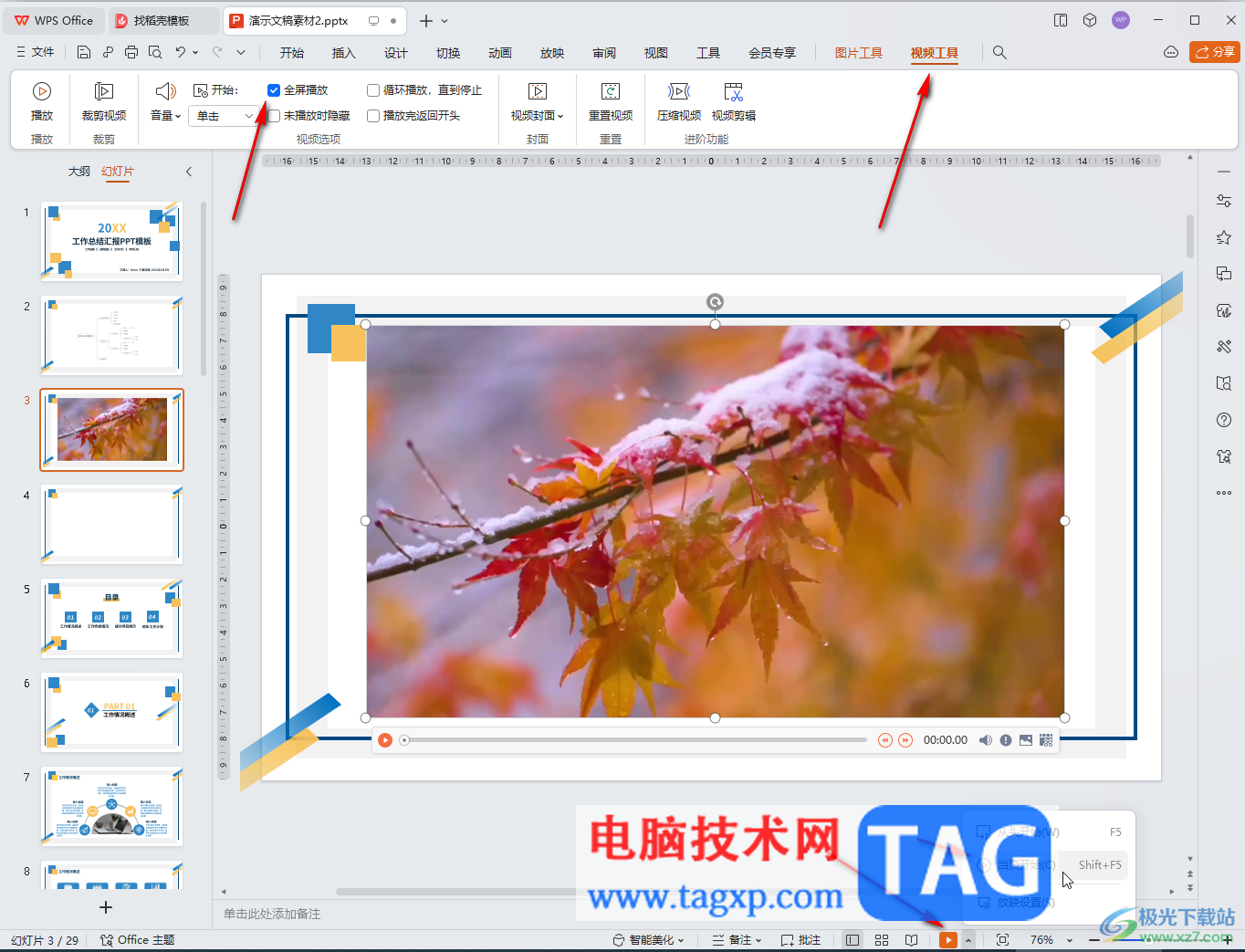
Task: Open the 裁剪视频 trim video tool
Action: (x=104, y=101)
